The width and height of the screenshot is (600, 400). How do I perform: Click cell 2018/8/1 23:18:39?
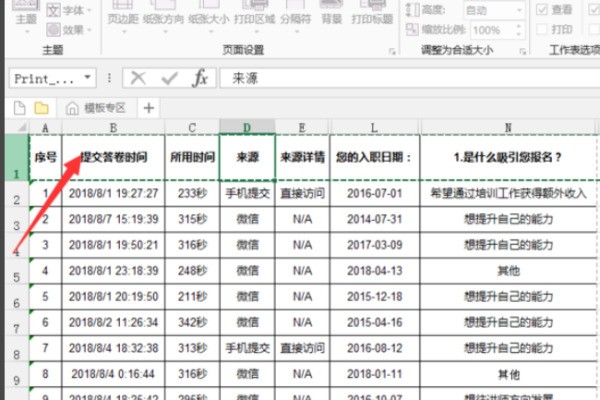pyautogui.click(x=113, y=271)
